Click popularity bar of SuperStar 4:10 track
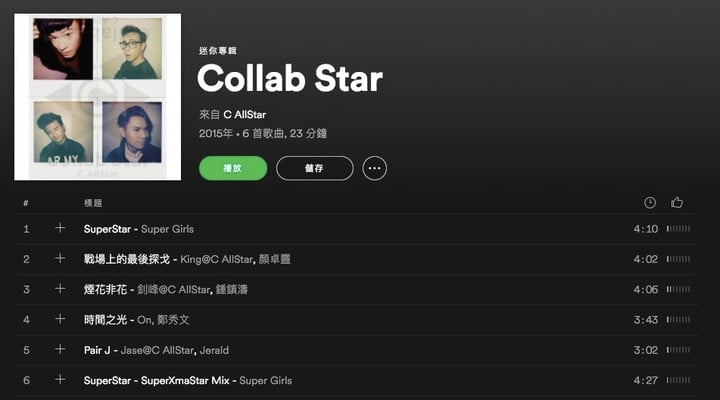The image size is (720, 400). 678,229
